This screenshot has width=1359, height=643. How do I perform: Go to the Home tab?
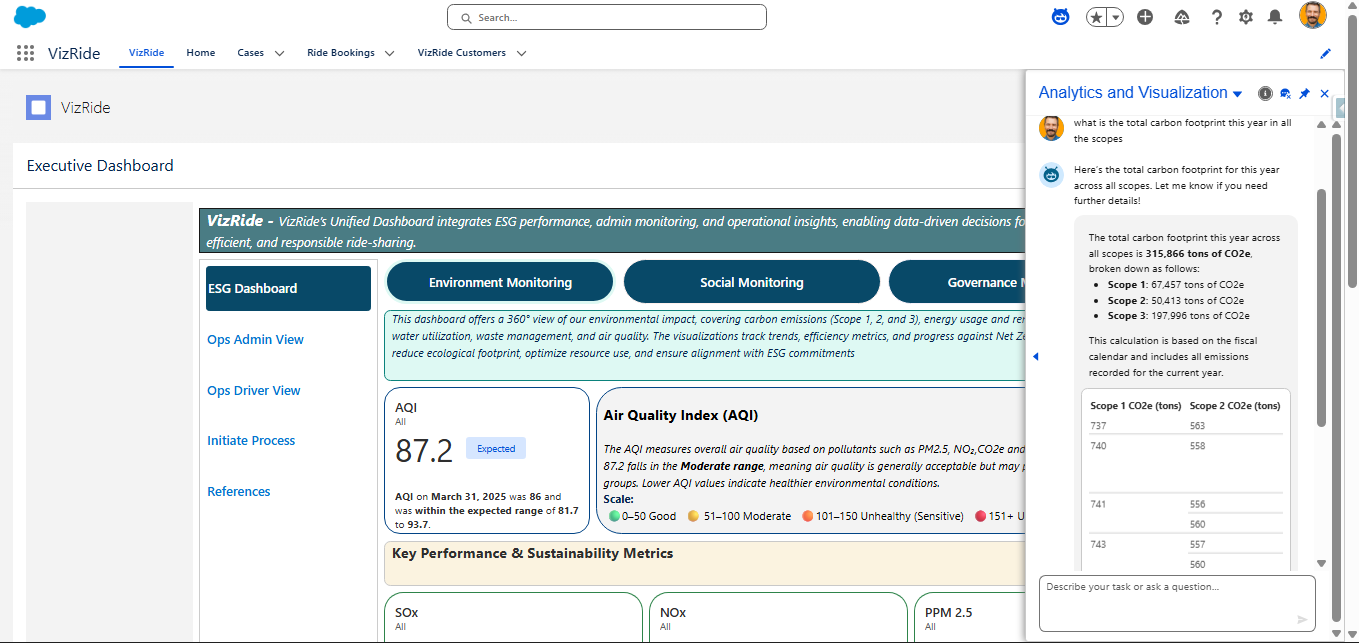pyautogui.click(x=201, y=53)
